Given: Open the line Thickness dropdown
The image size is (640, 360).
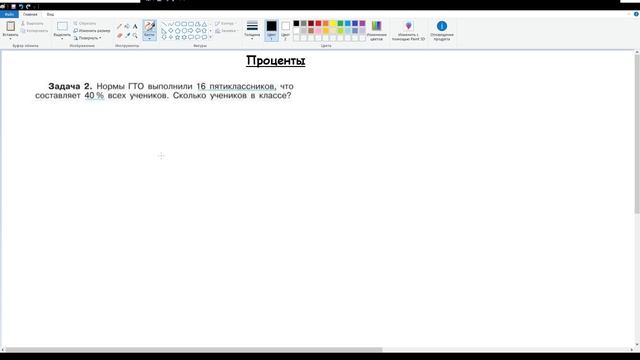Looking at the screenshot, I should (x=252, y=30).
